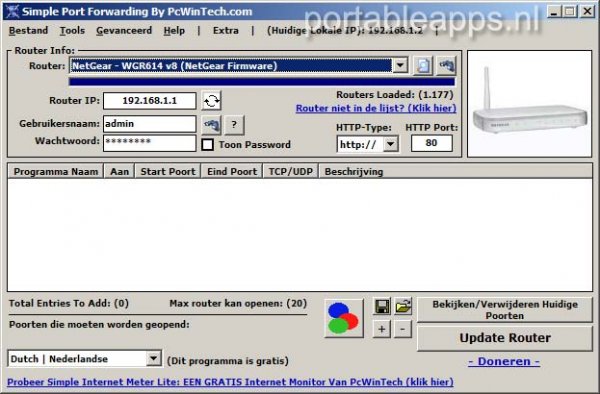Click the hand icon beside router dropdown

(447, 66)
